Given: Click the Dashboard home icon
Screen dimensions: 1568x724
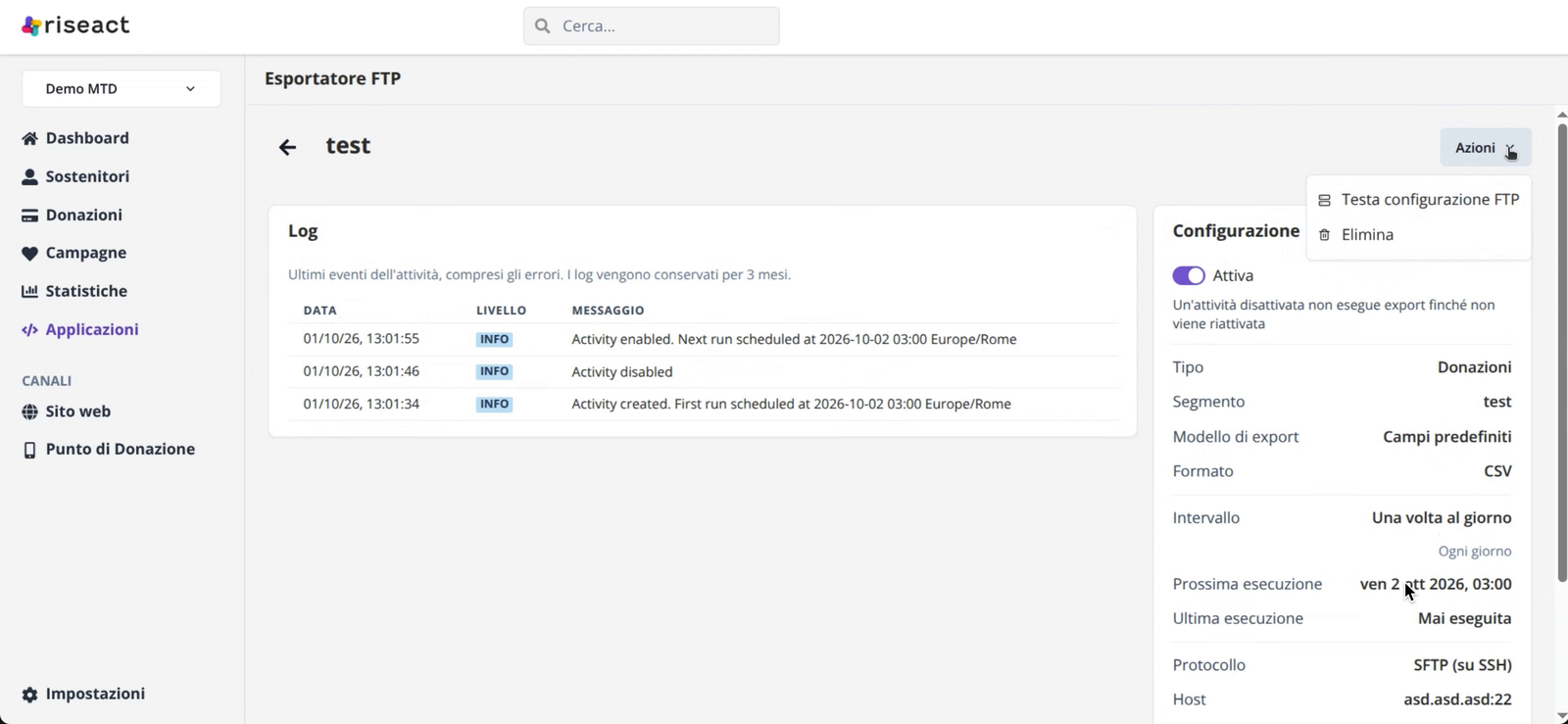Looking at the screenshot, I should click(29, 138).
